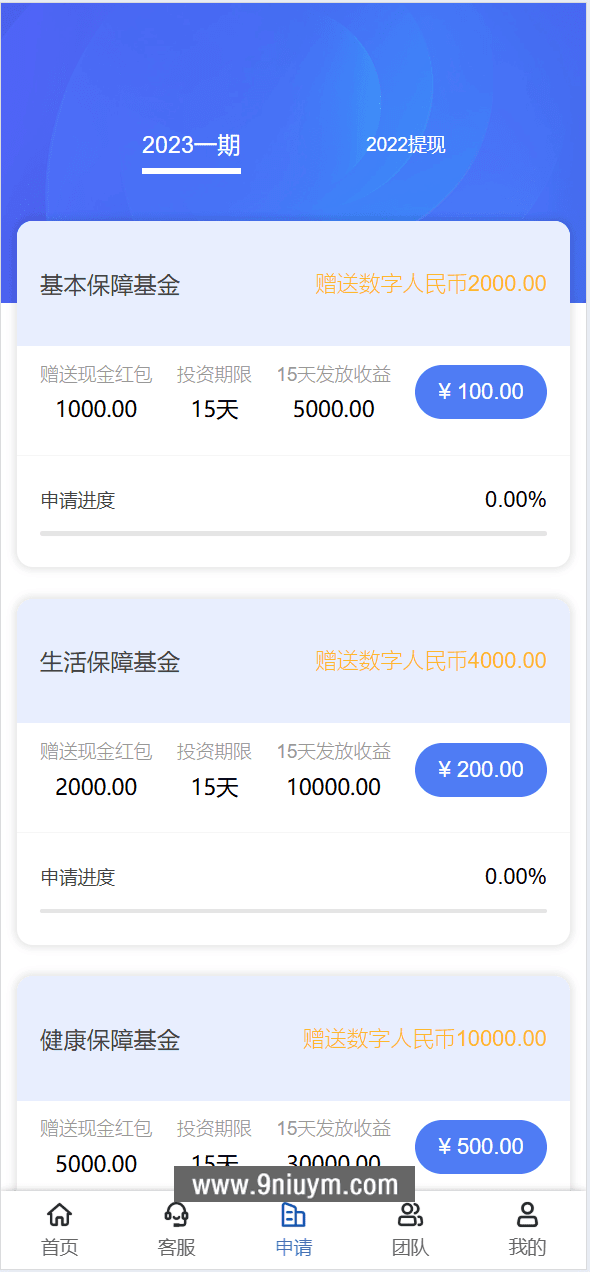Switch to the 2022提现 tab

point(405,145)
